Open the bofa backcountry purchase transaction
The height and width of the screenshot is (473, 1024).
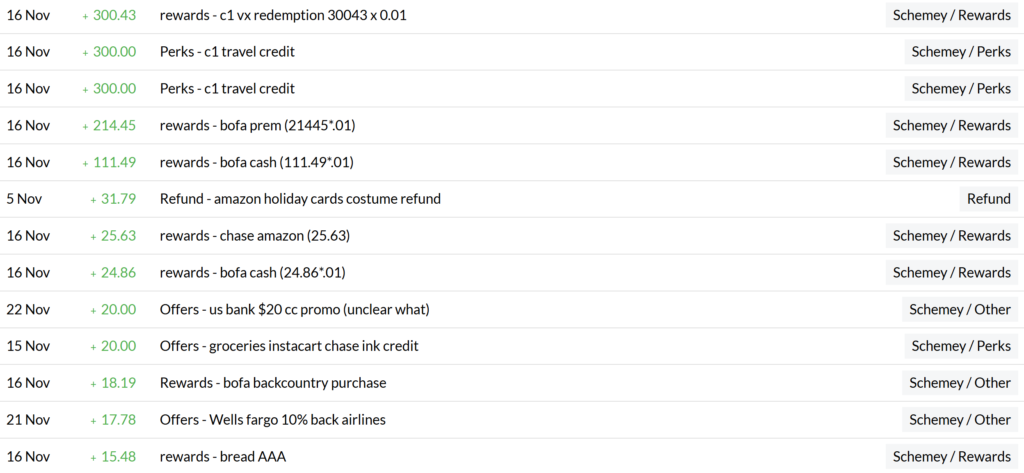273,383
